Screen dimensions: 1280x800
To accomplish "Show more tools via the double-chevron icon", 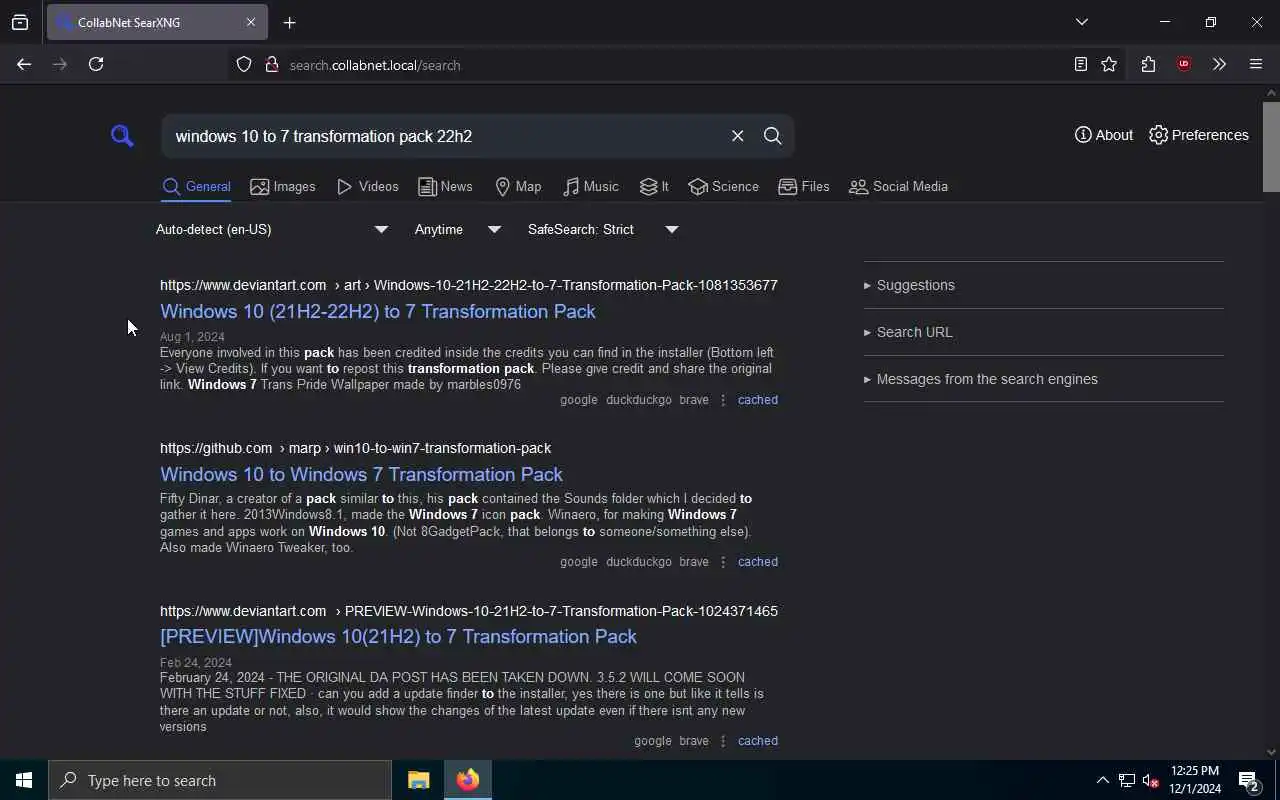I will click(1219, 64).
